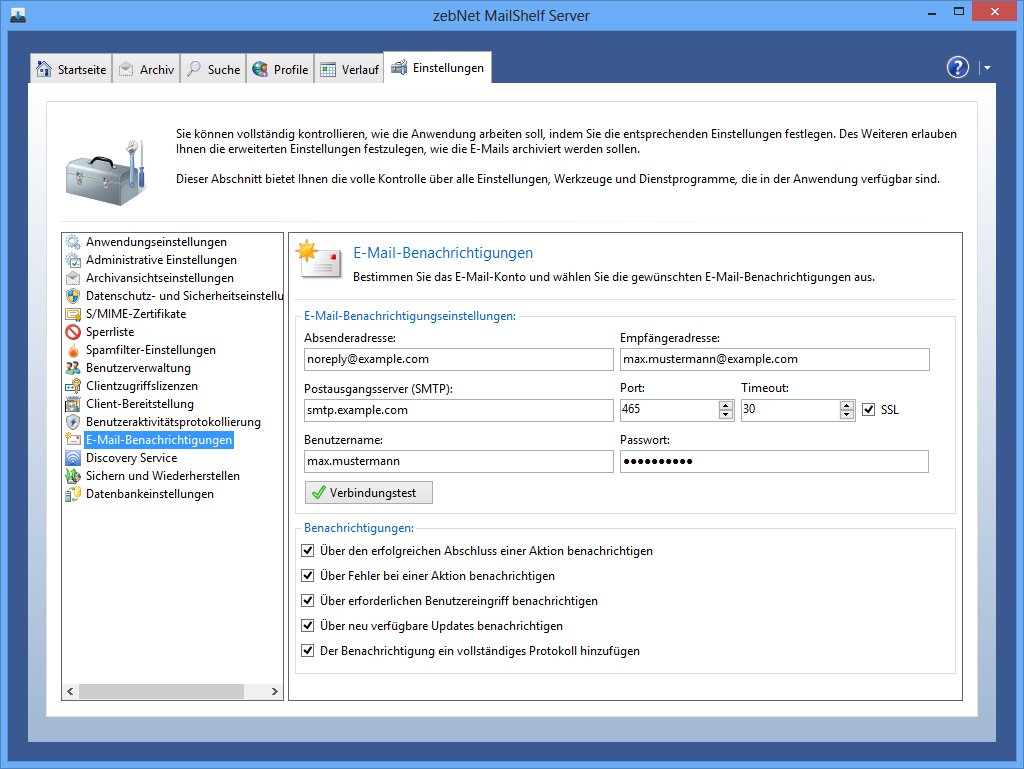1024x769 pixels.
Task: Open Spamfilter-Einstellungen in the list
Action: click(x=151, y=351)
